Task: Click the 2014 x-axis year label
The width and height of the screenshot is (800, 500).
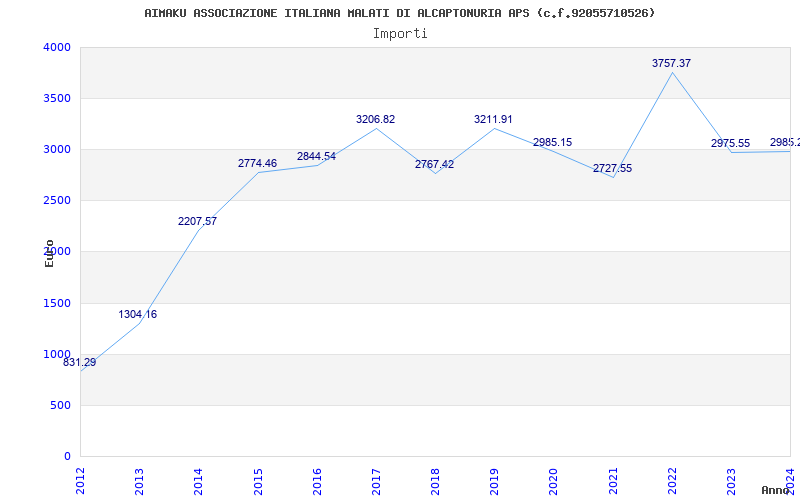Action: 198,481
